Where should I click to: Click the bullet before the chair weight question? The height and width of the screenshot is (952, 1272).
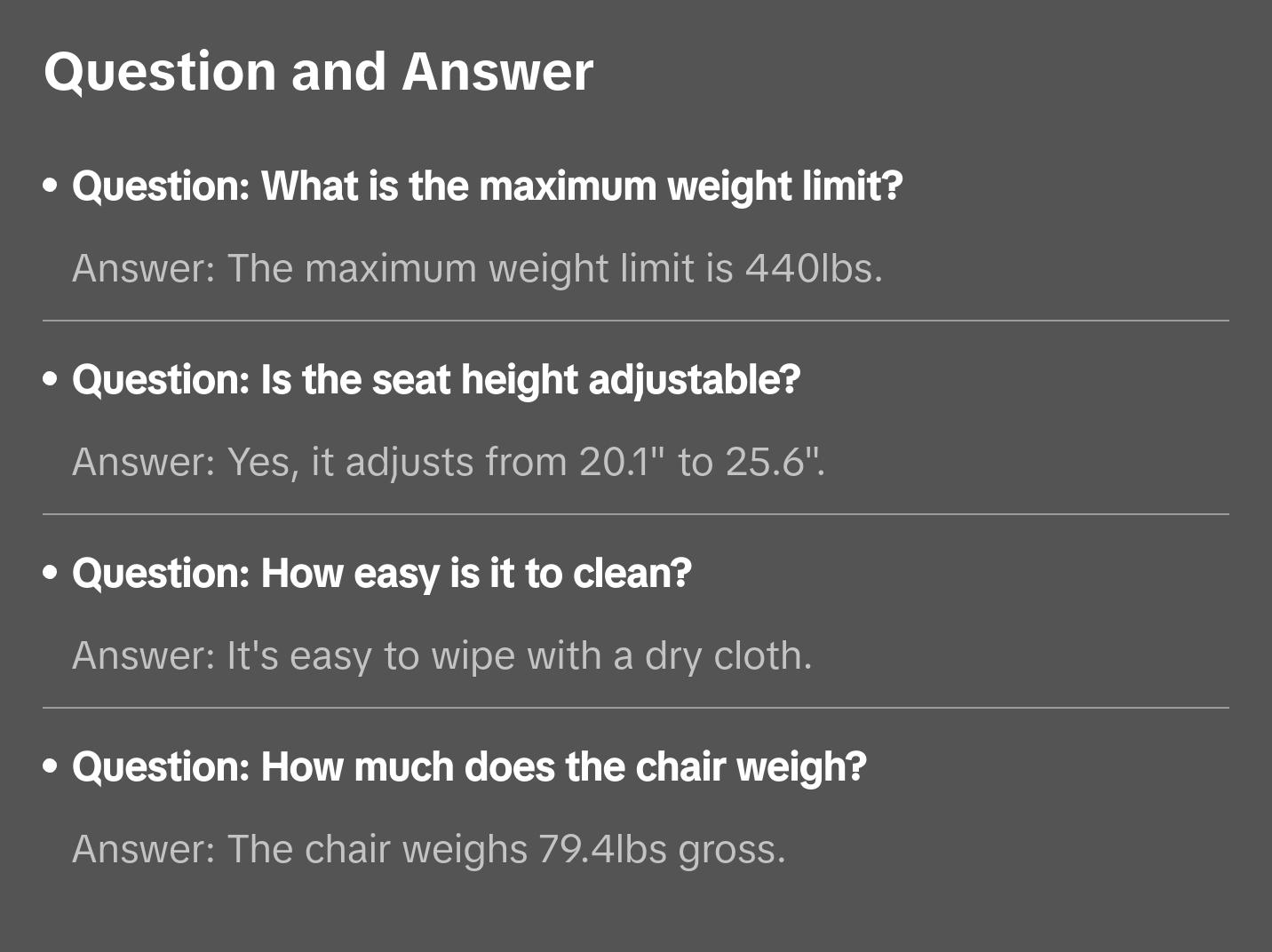51,766
